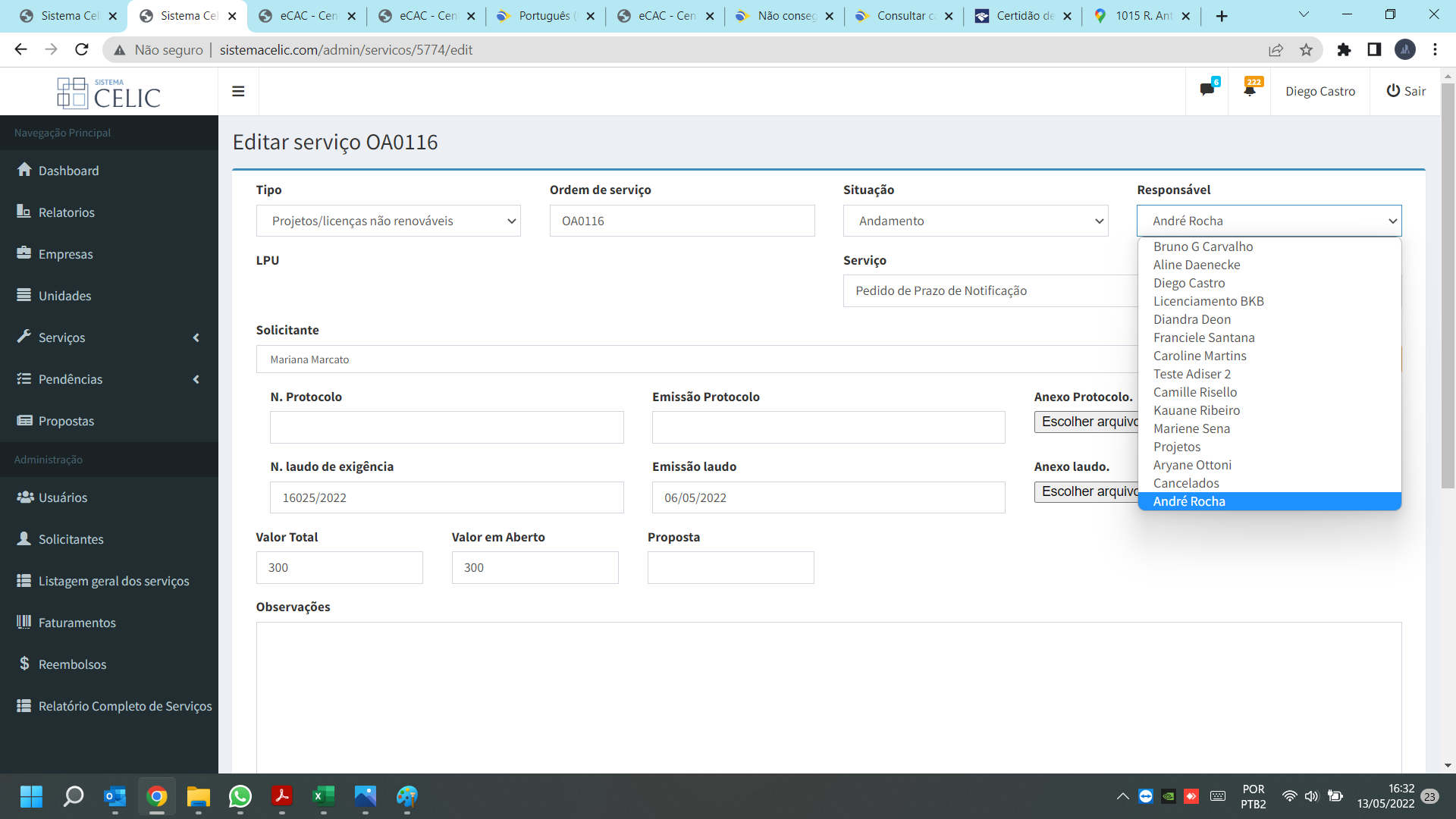Select André Rocha in the Responsável list

pos(1189,501)
